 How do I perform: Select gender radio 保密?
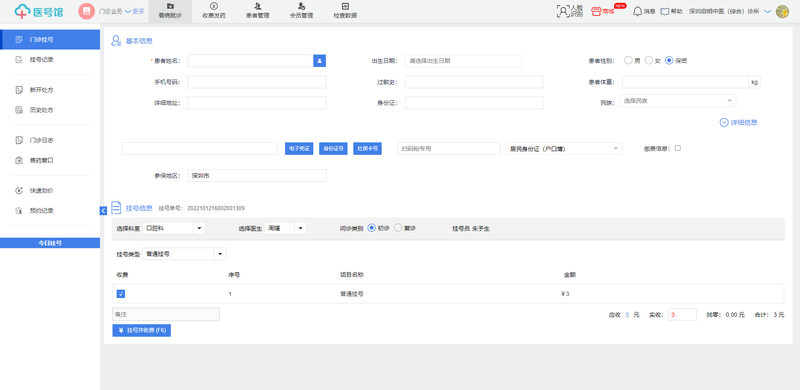click(x=669, y=60)
